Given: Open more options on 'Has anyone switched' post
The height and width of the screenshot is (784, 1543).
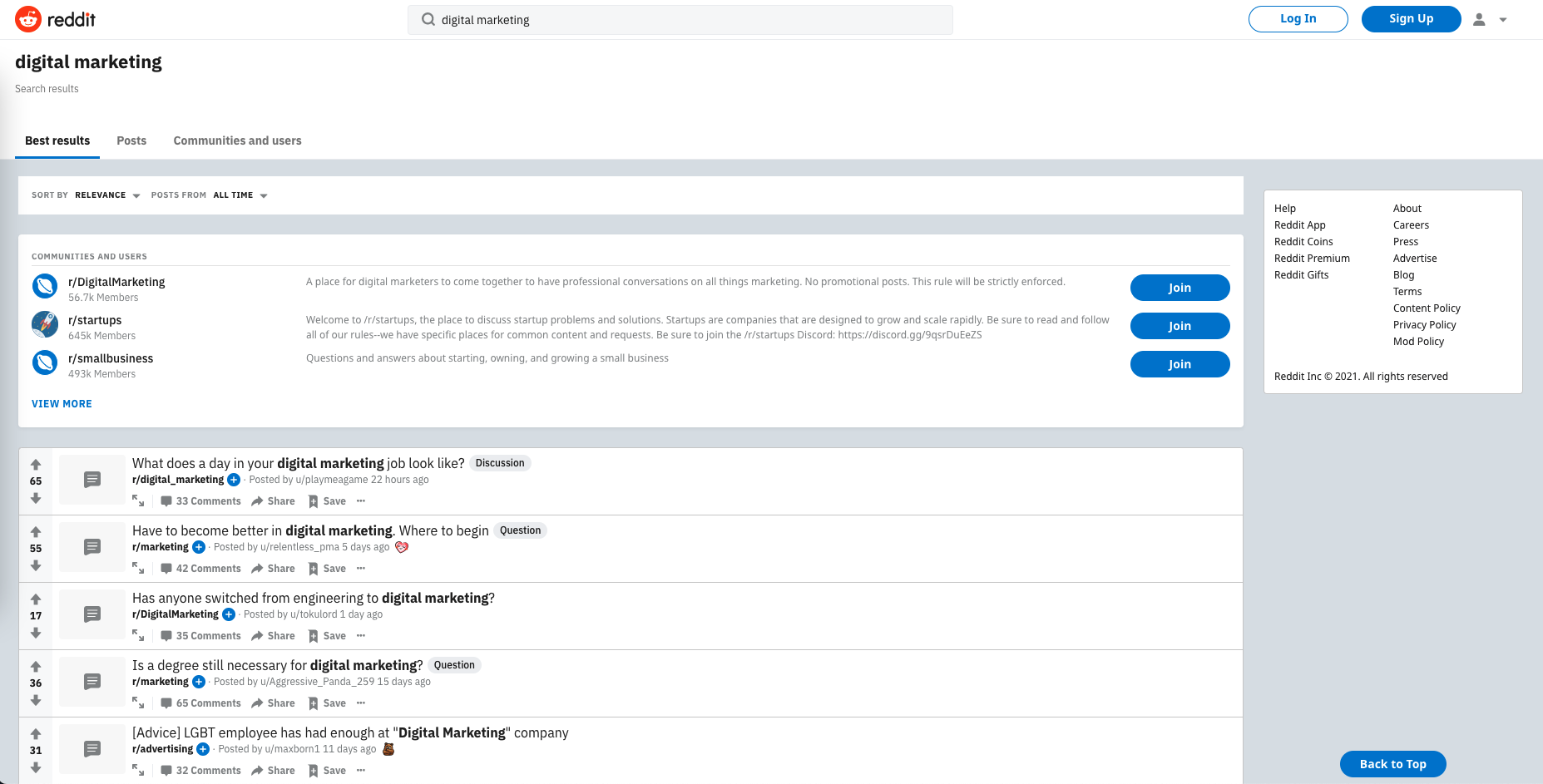Looking at the screenshot, I should [x=361, y=635].
